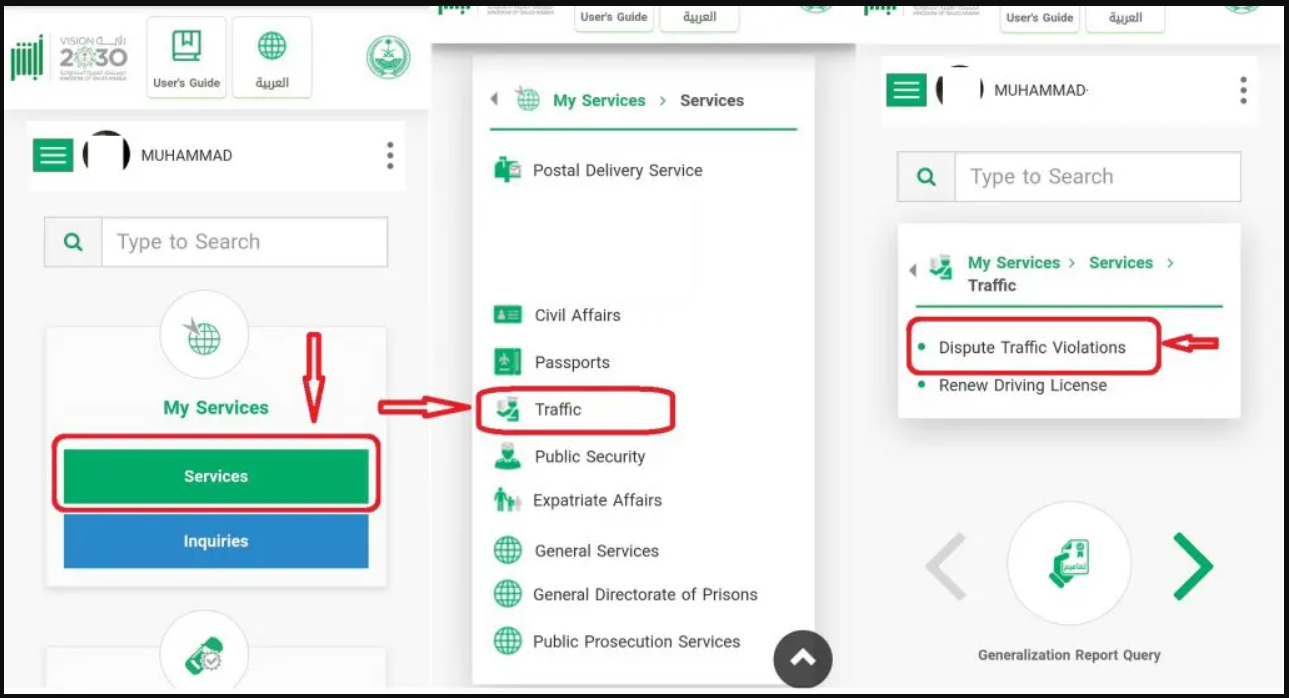The image size is (1289, 698).
Task: Open General Services
Action: [x=596, y=551]
